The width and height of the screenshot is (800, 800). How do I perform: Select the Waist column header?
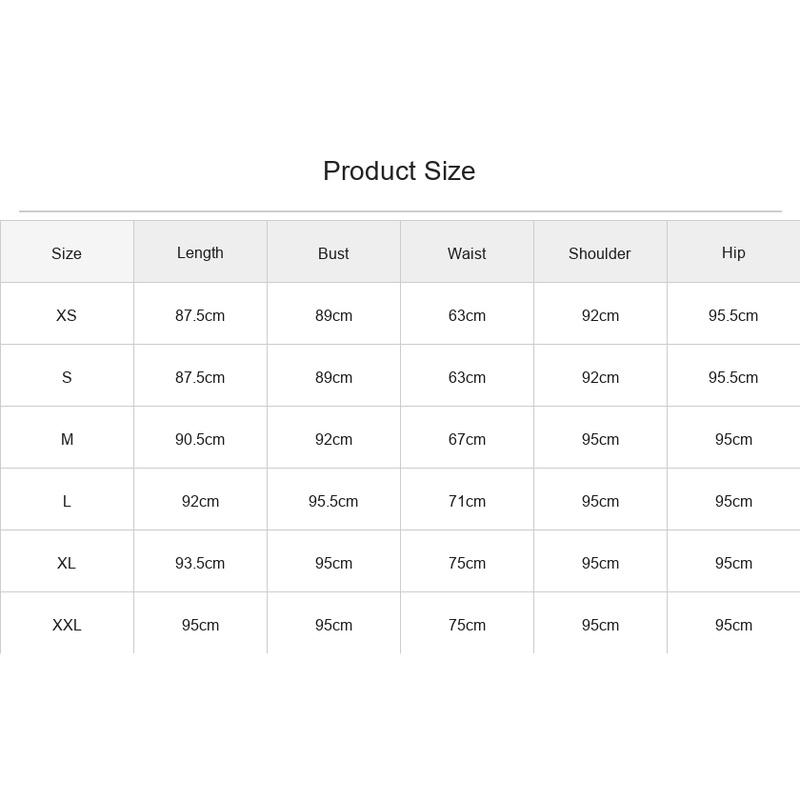(466, 254)
